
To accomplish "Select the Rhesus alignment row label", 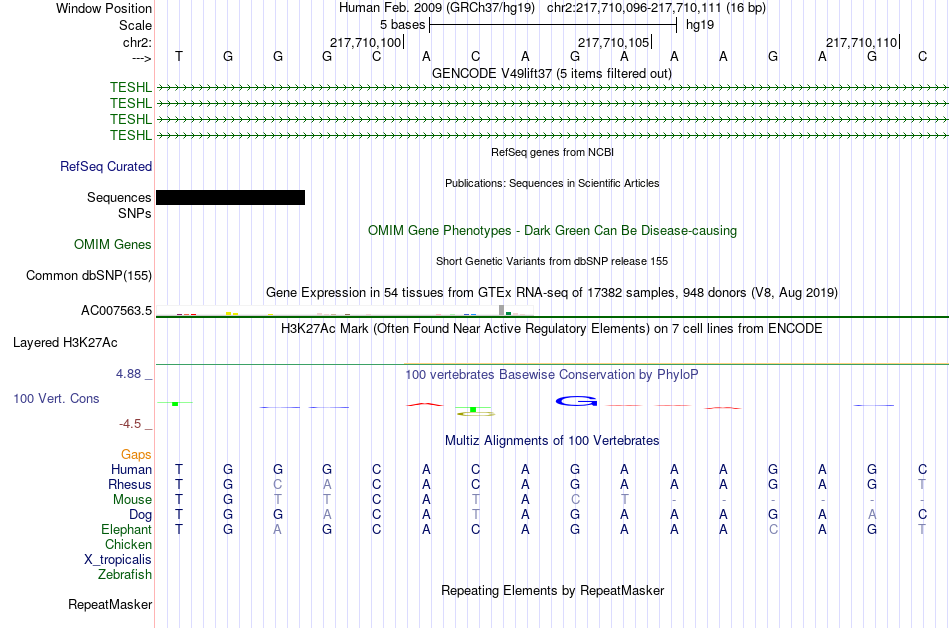I will click(x=130, y=484).
